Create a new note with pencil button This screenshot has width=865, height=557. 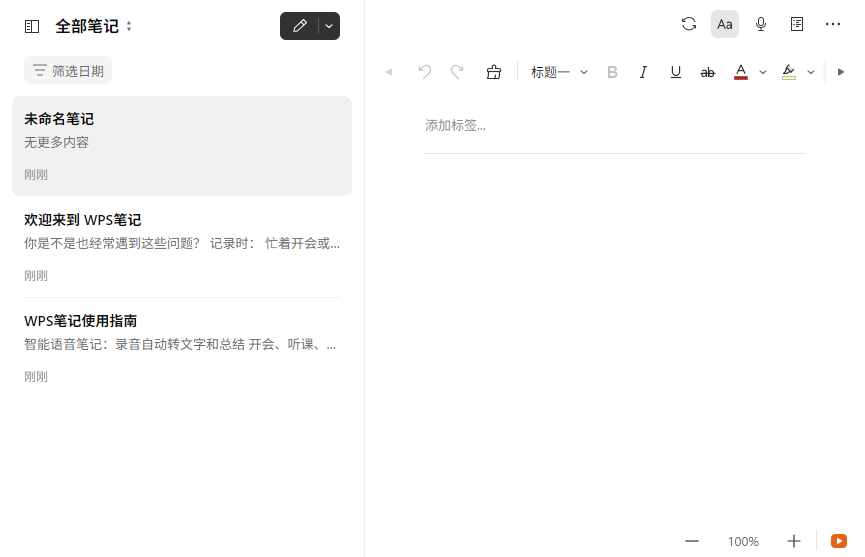pos(300,26)
